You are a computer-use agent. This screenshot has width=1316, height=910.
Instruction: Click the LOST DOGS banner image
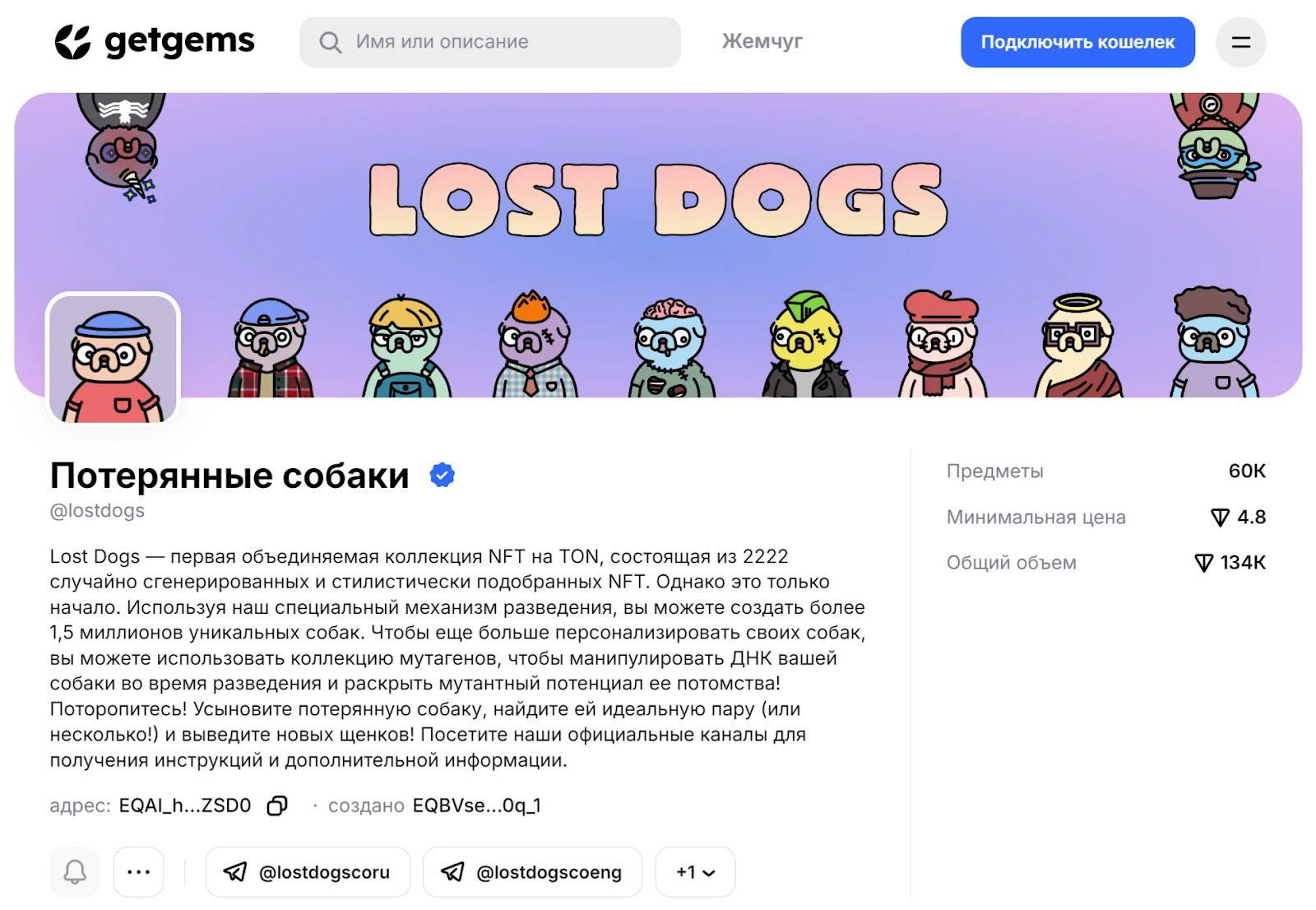[658, 245]
